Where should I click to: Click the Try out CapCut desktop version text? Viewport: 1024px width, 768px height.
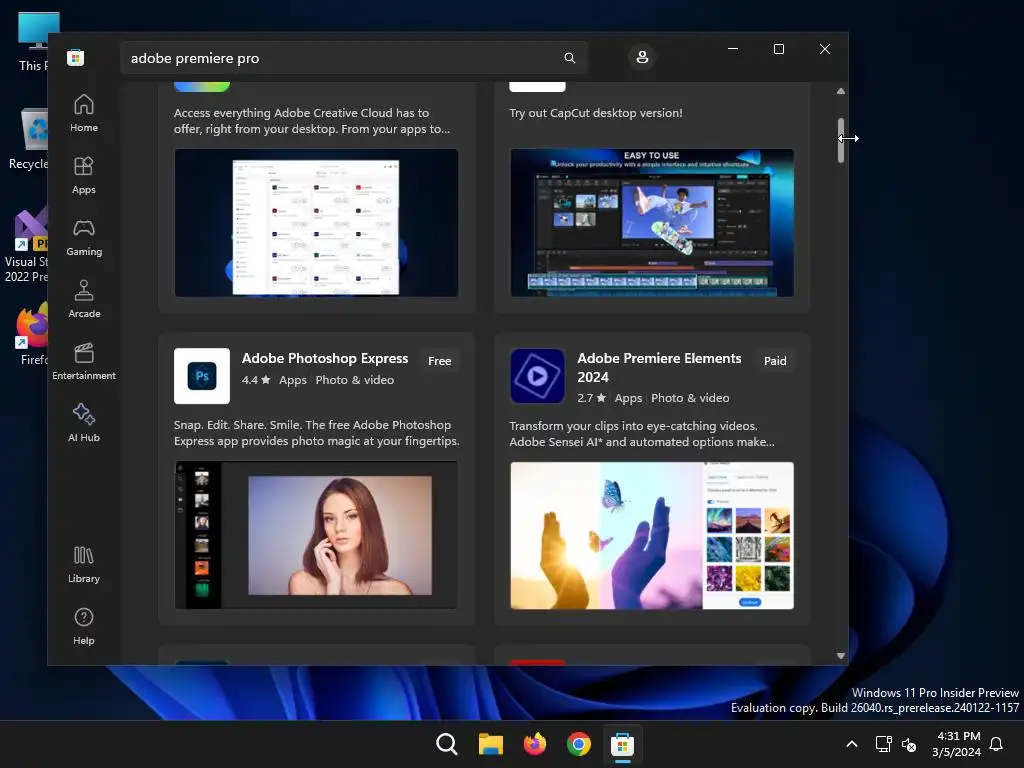coord(596,113)
